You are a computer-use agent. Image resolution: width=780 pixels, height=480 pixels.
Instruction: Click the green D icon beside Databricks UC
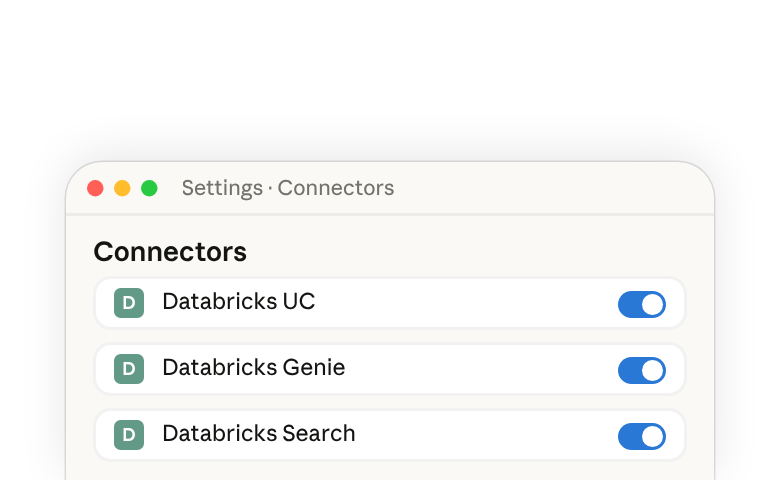click(x=129, y=303)
